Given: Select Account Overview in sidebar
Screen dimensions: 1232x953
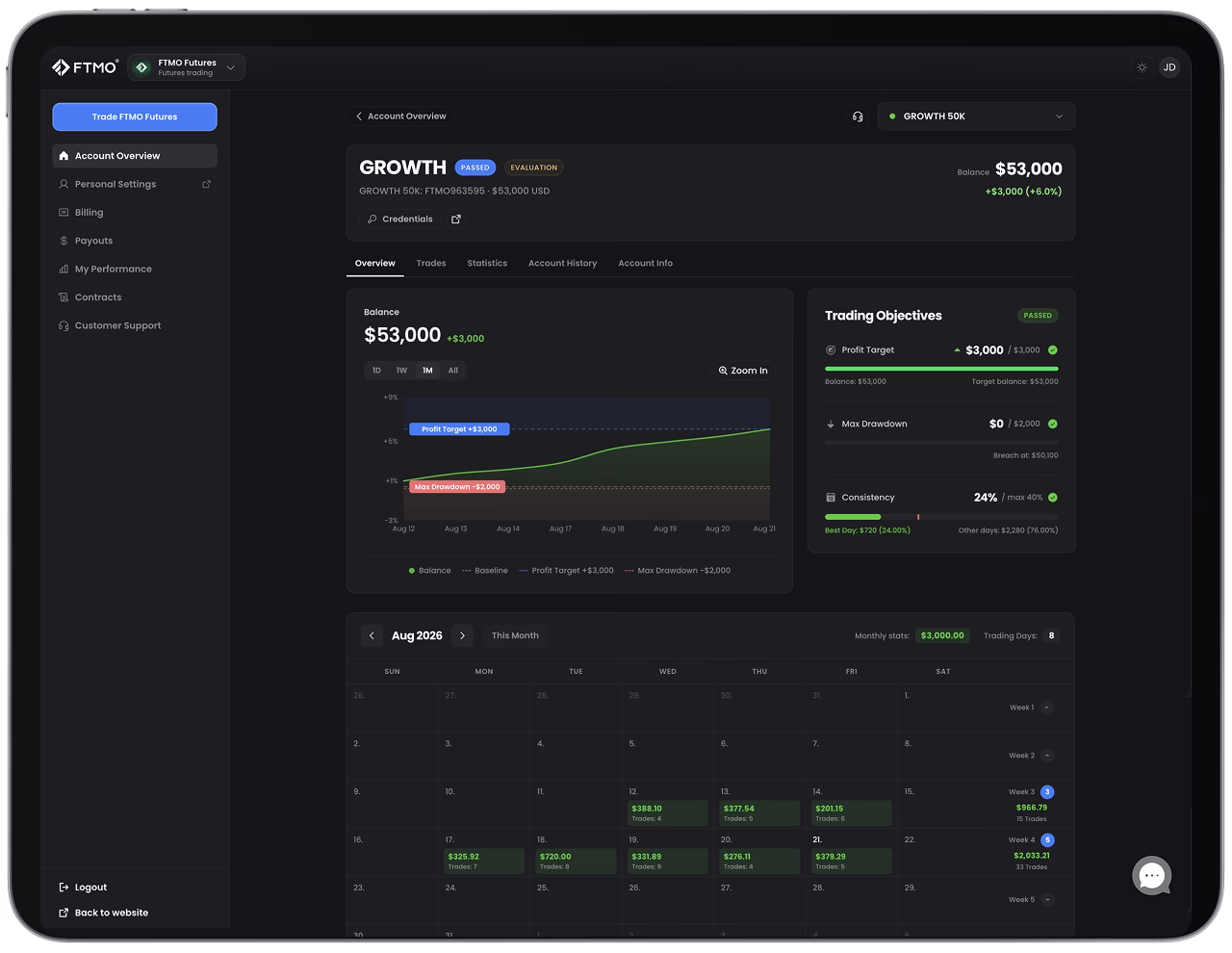Looking at the screenshot, I should click(x=135, y=156).
